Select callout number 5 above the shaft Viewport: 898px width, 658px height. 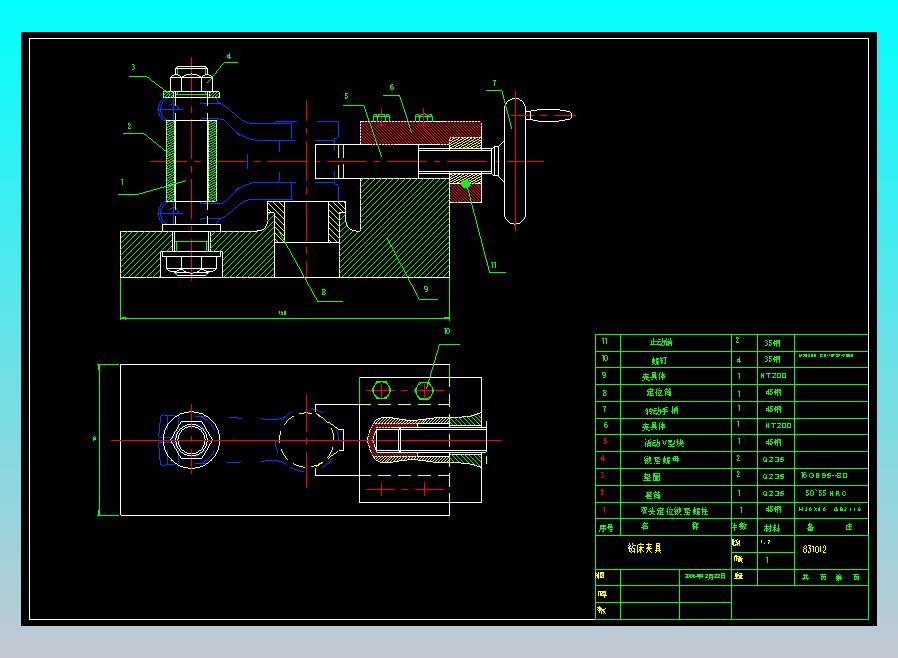346,96
